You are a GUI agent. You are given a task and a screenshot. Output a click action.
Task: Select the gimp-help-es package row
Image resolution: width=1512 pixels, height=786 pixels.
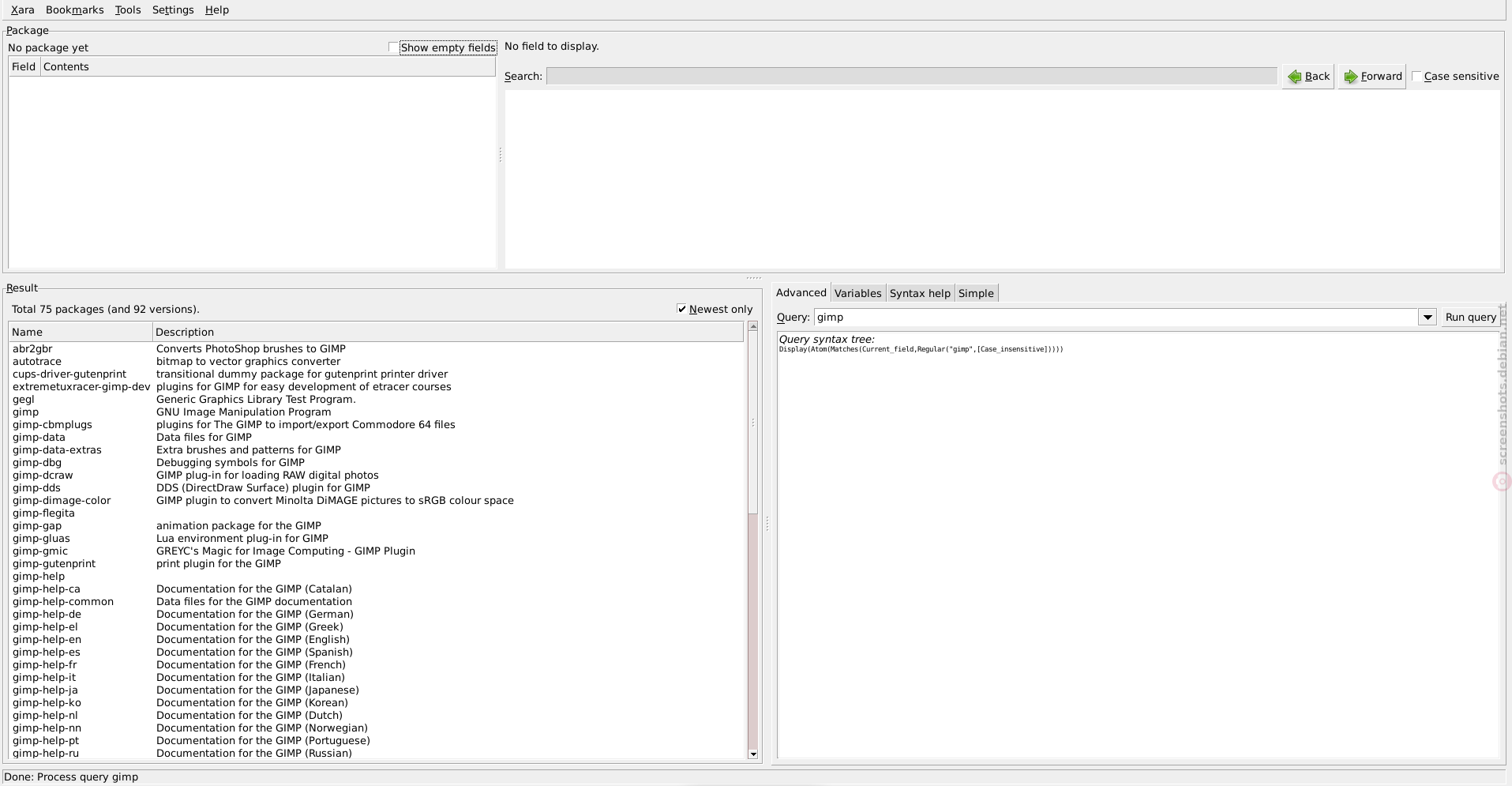[x=377, y=652]
